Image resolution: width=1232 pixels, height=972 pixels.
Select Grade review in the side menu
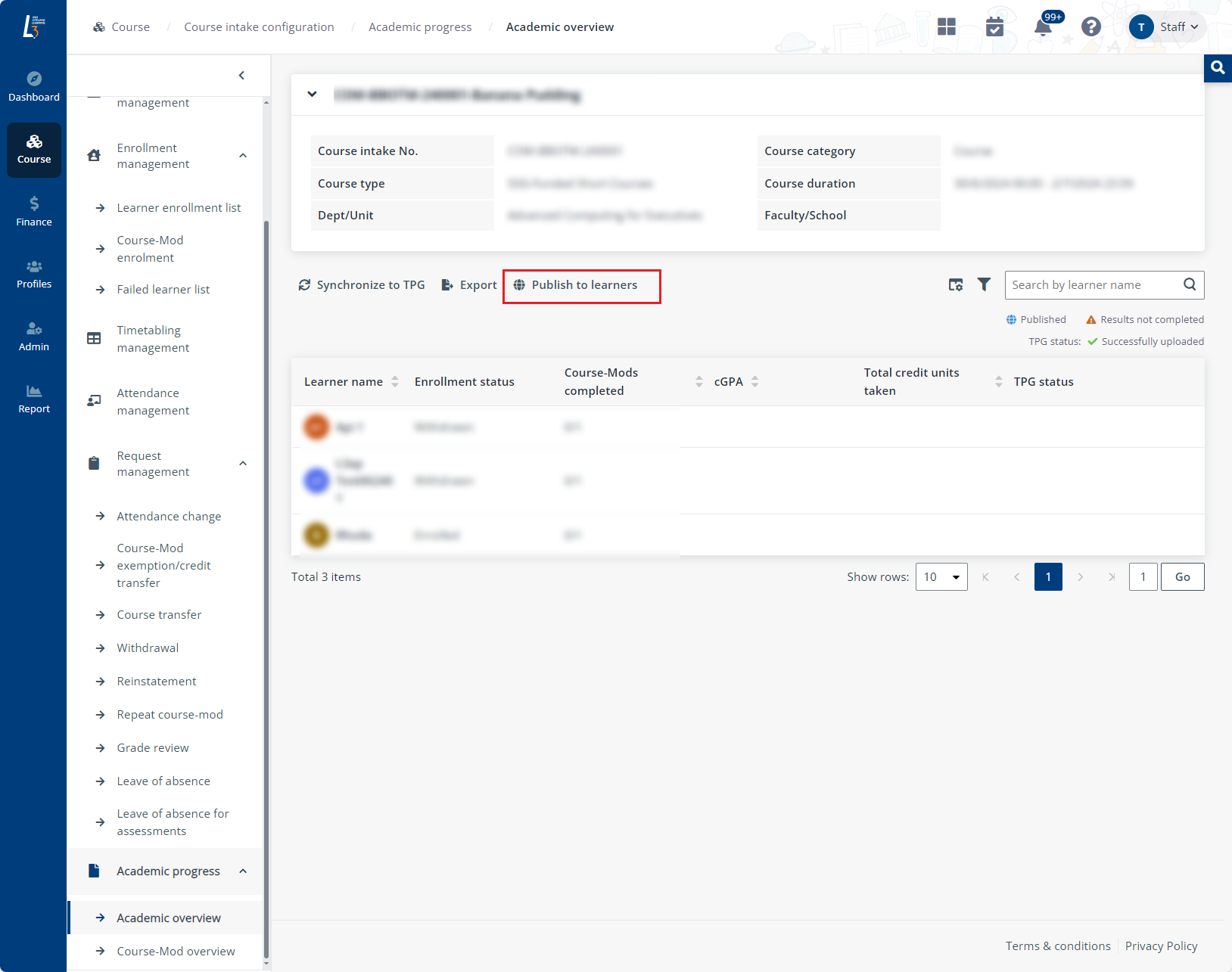(153, 747)
